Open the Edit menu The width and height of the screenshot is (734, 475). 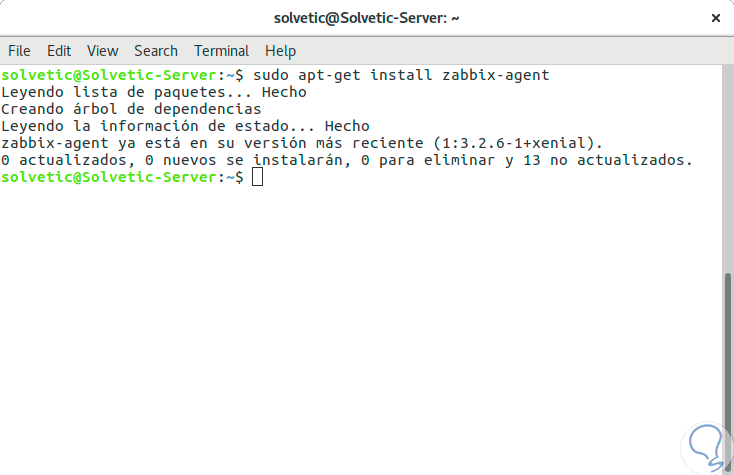coord(59,51)
